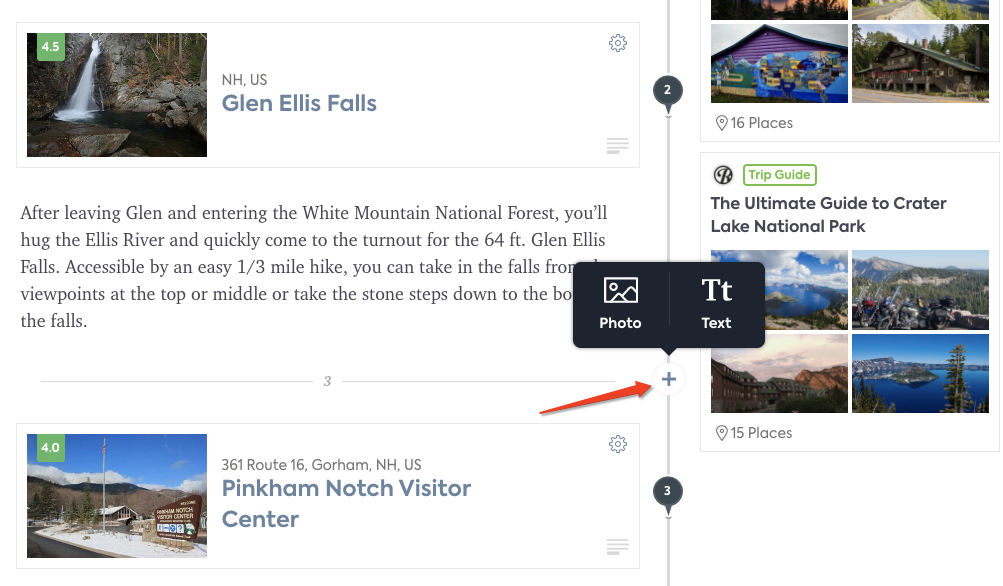Click the Trip Guide badge

779,175
